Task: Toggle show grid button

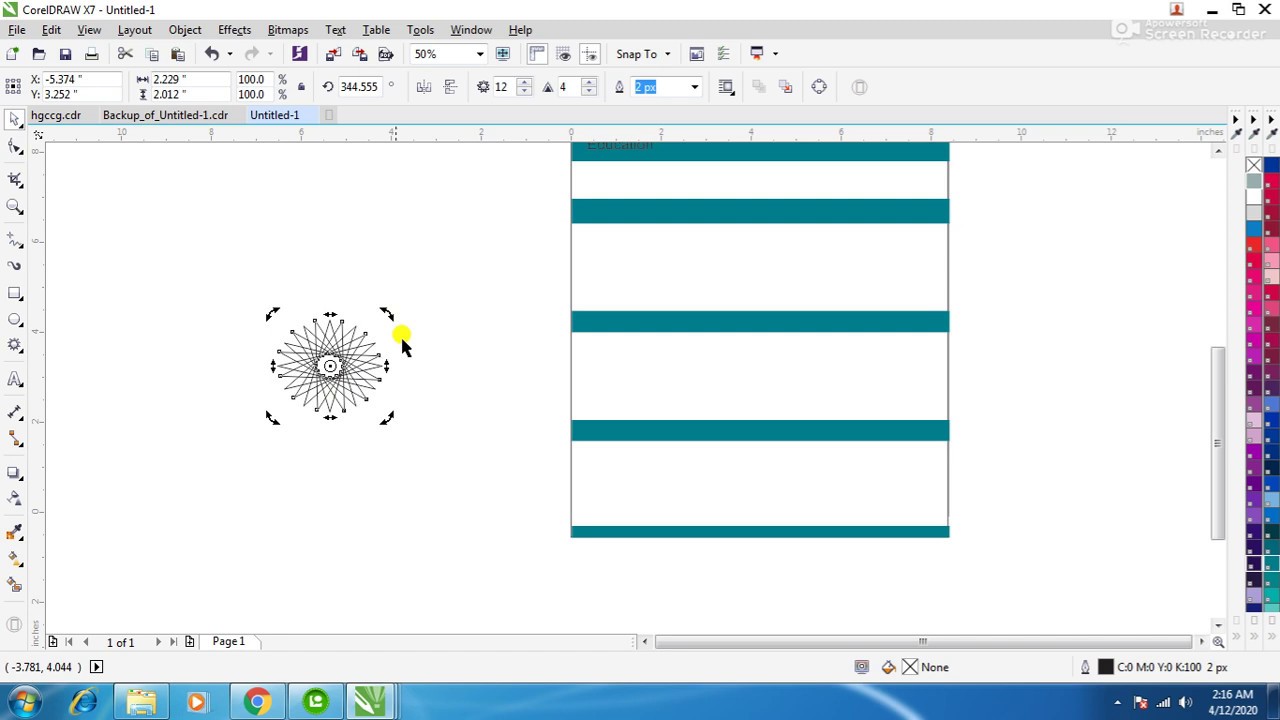Action: [x=563, y=54]
